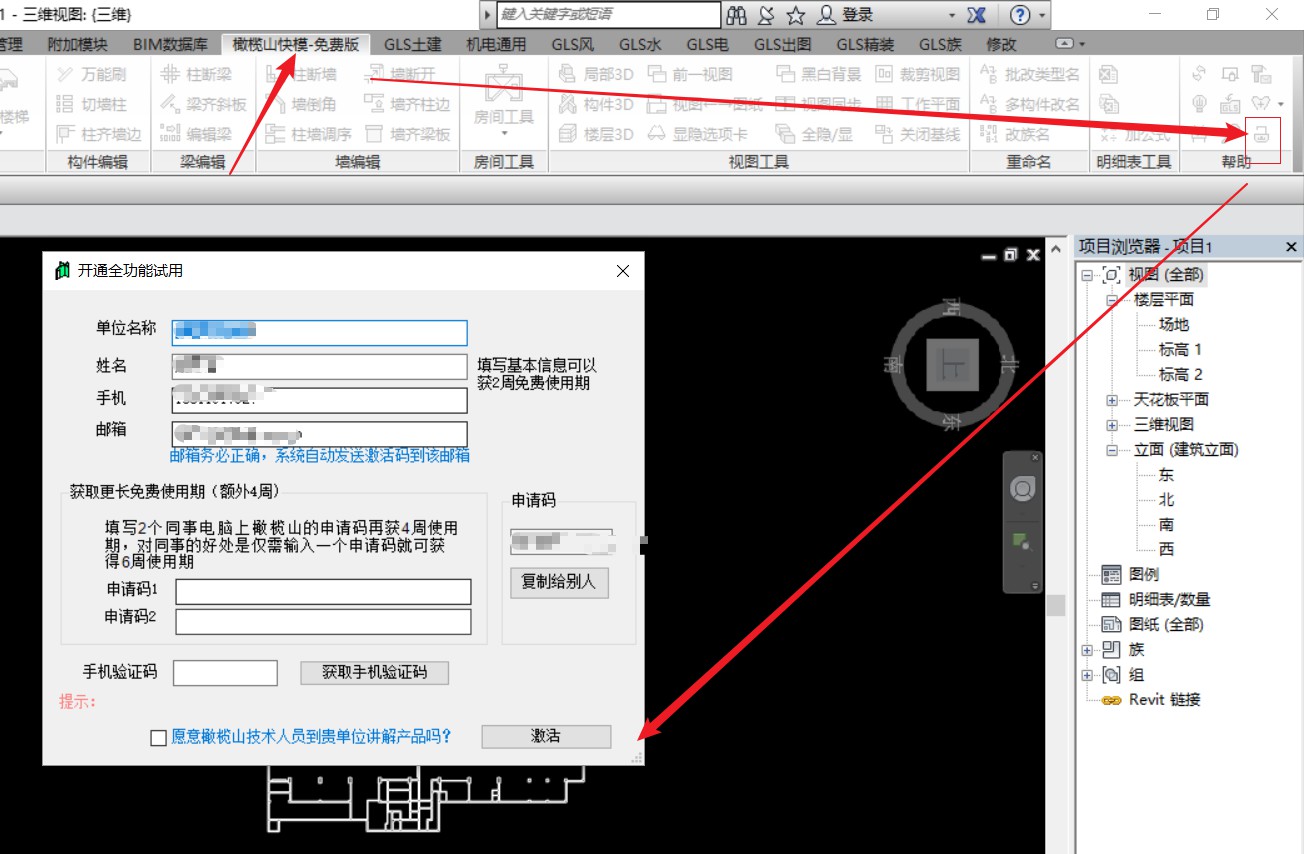Screen dimensions: 1304x854
Task: Click the 获取手机验证码 button
Action: pyautogui.click(x=375, y=673)
